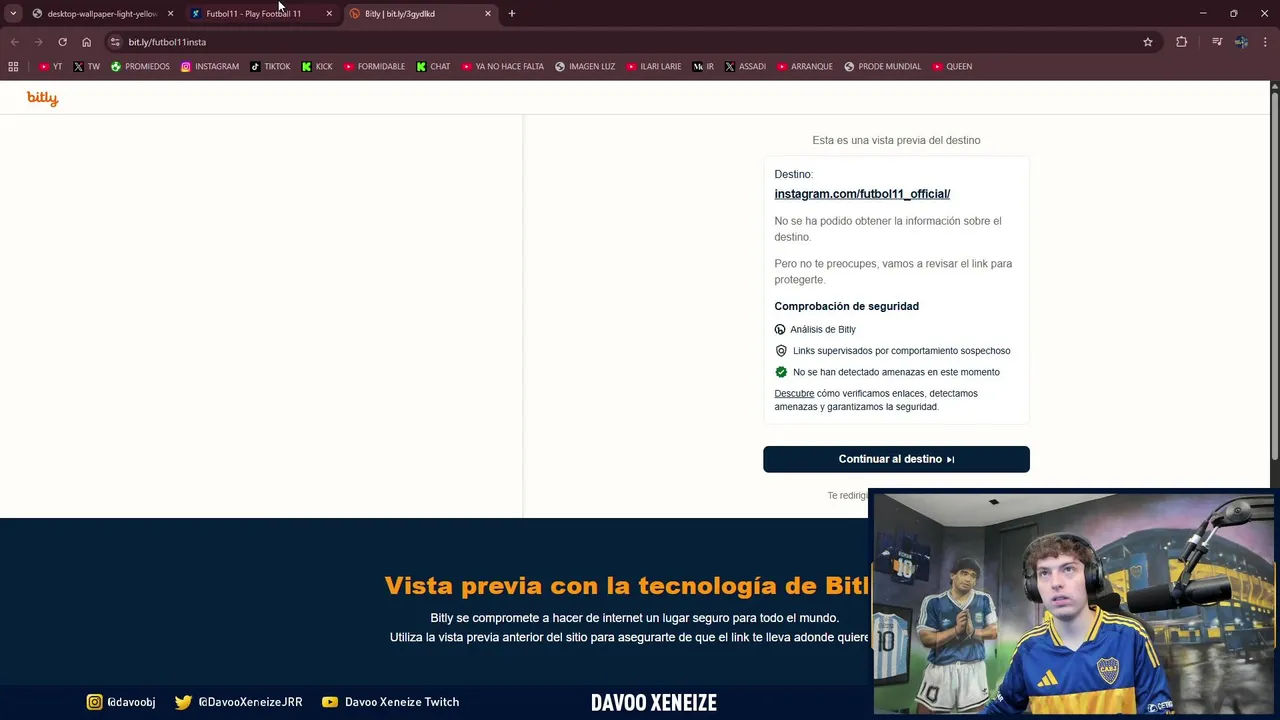The width and height of the screenshot is (1280, 720).
Task: Minimize the browser window
Action: pyautogui.click(x=1203, y=14)
